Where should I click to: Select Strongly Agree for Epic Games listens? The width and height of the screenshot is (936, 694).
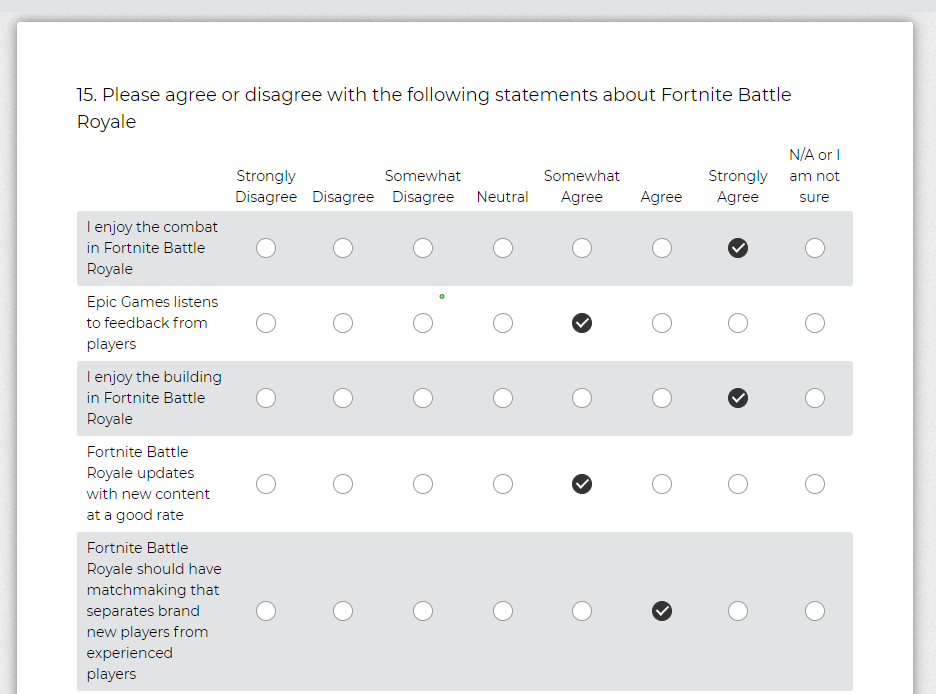(738, 323)
